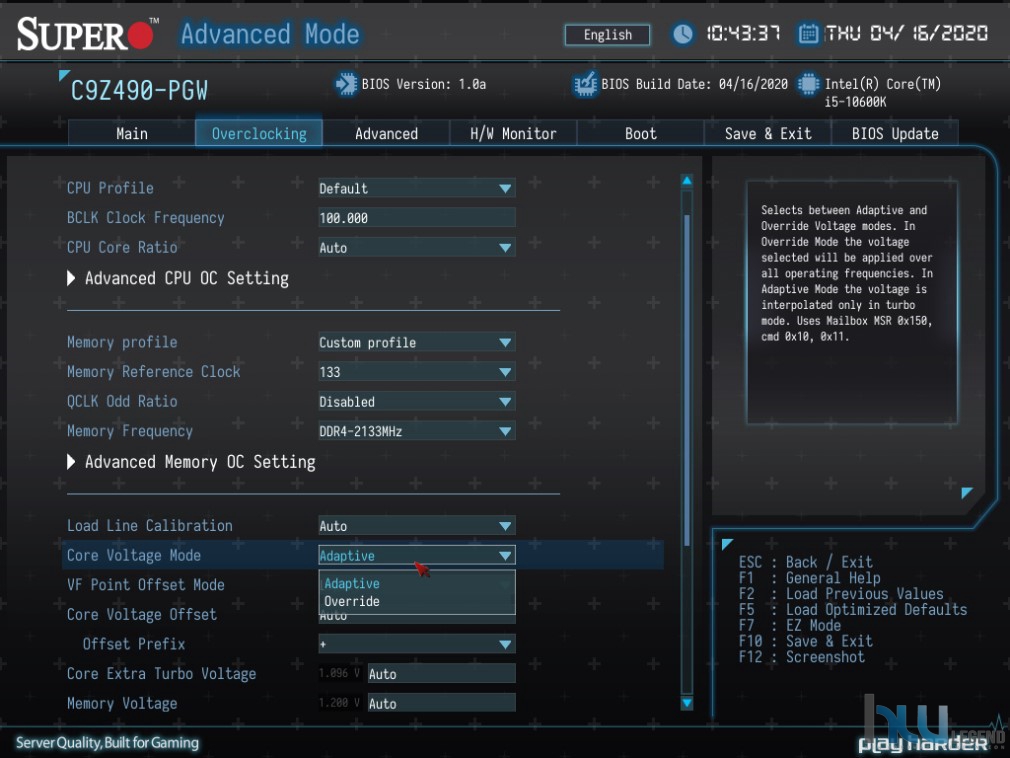Open the QCLK Odd Ratio dropdown
1010x758 pixels.
point(417,402)
